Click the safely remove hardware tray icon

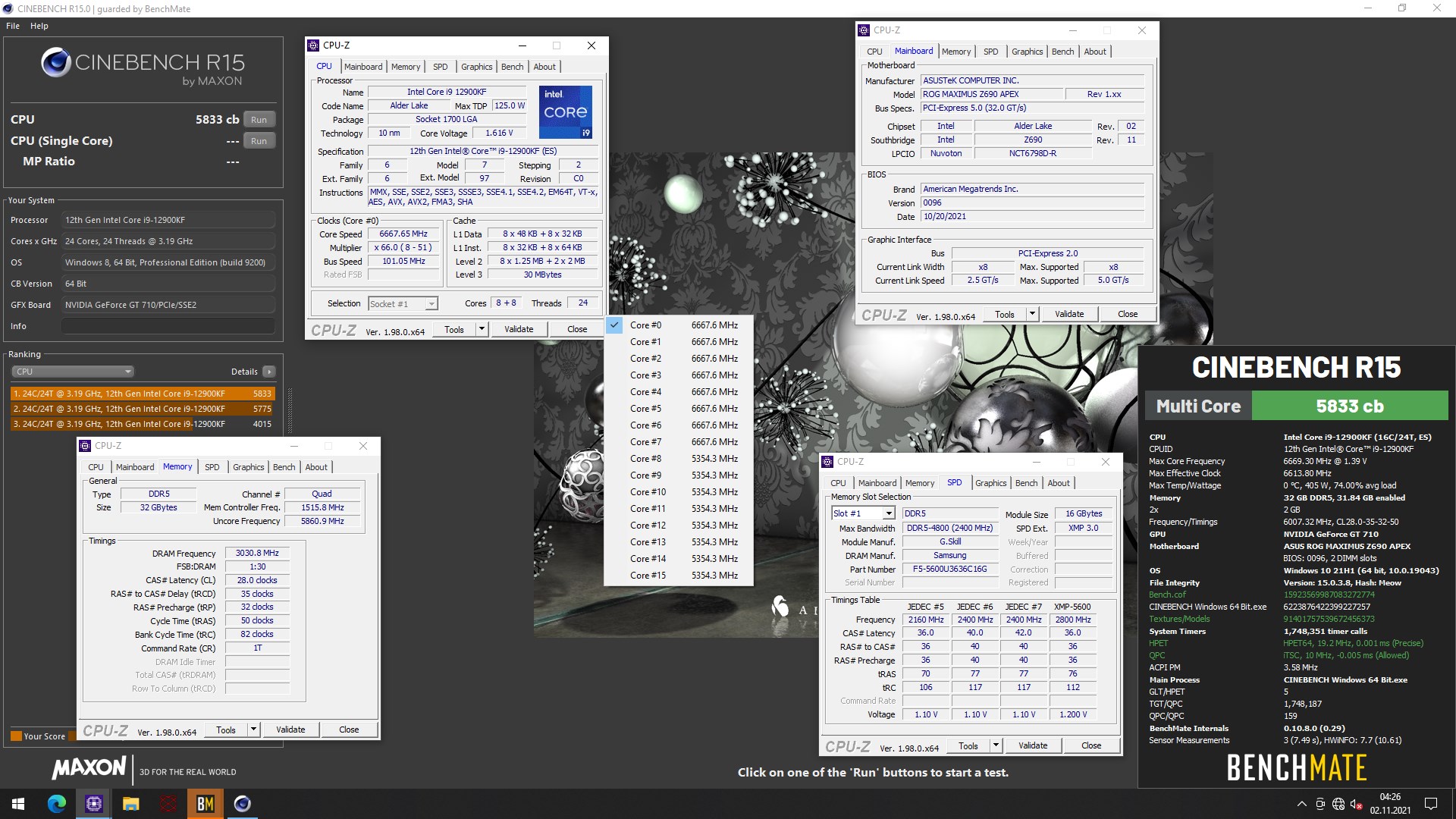[x=1319, y=804]
